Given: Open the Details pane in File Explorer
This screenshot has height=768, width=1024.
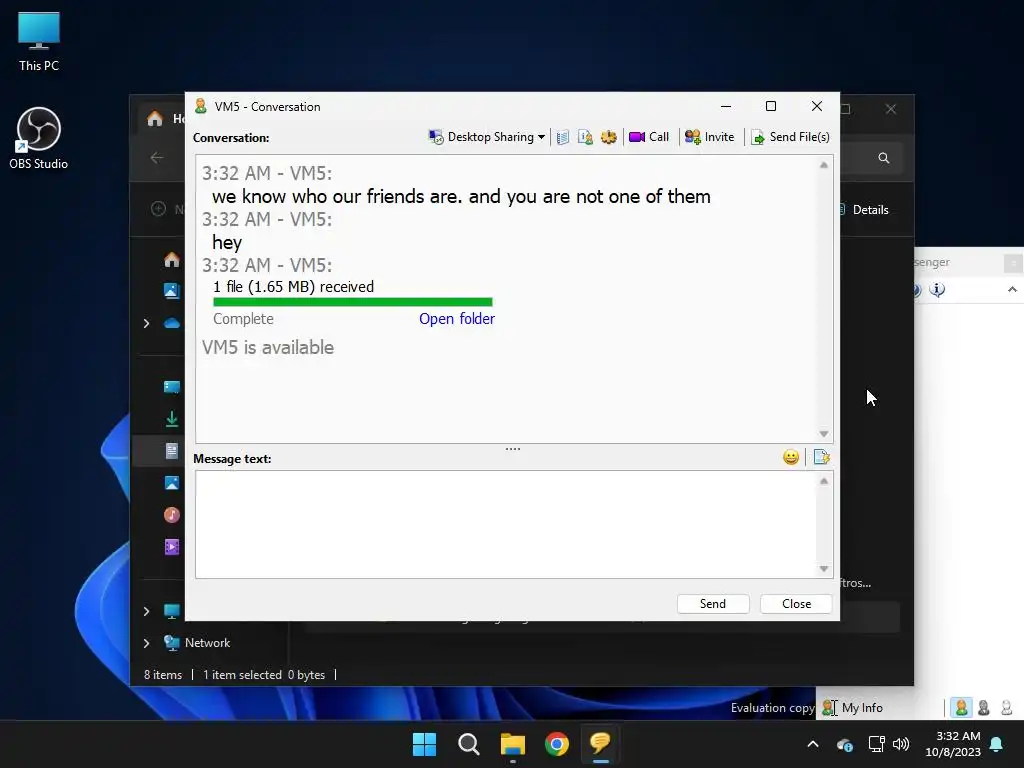Looking at the screenshot, I should 865,210.
